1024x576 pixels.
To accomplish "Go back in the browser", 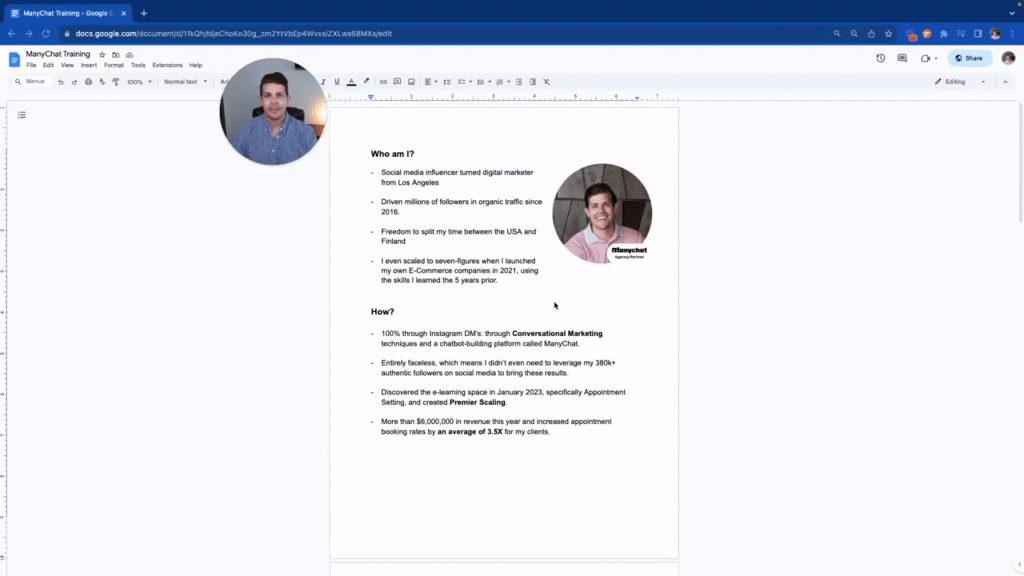I will point(12,33).
